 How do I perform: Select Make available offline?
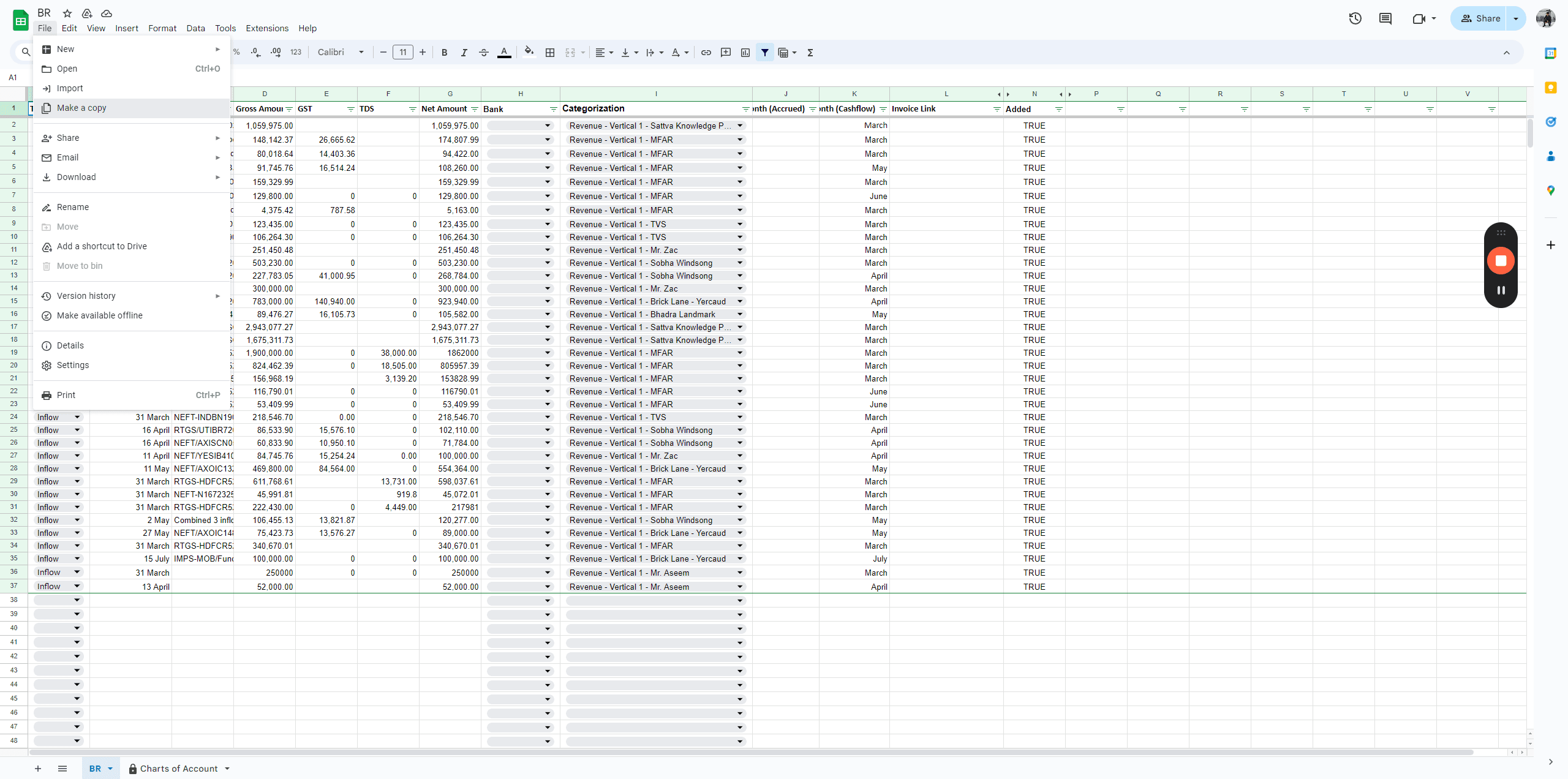pos(132,315)
